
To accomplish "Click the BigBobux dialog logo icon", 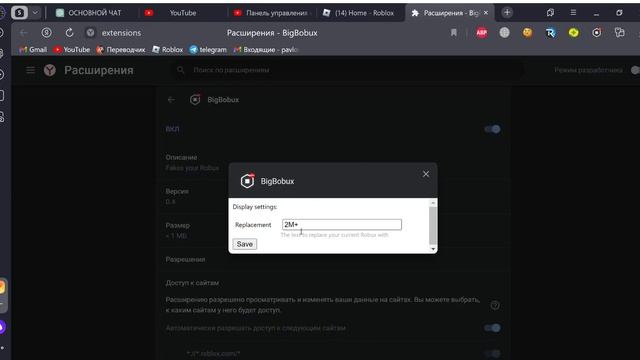I will click(247, 180).
